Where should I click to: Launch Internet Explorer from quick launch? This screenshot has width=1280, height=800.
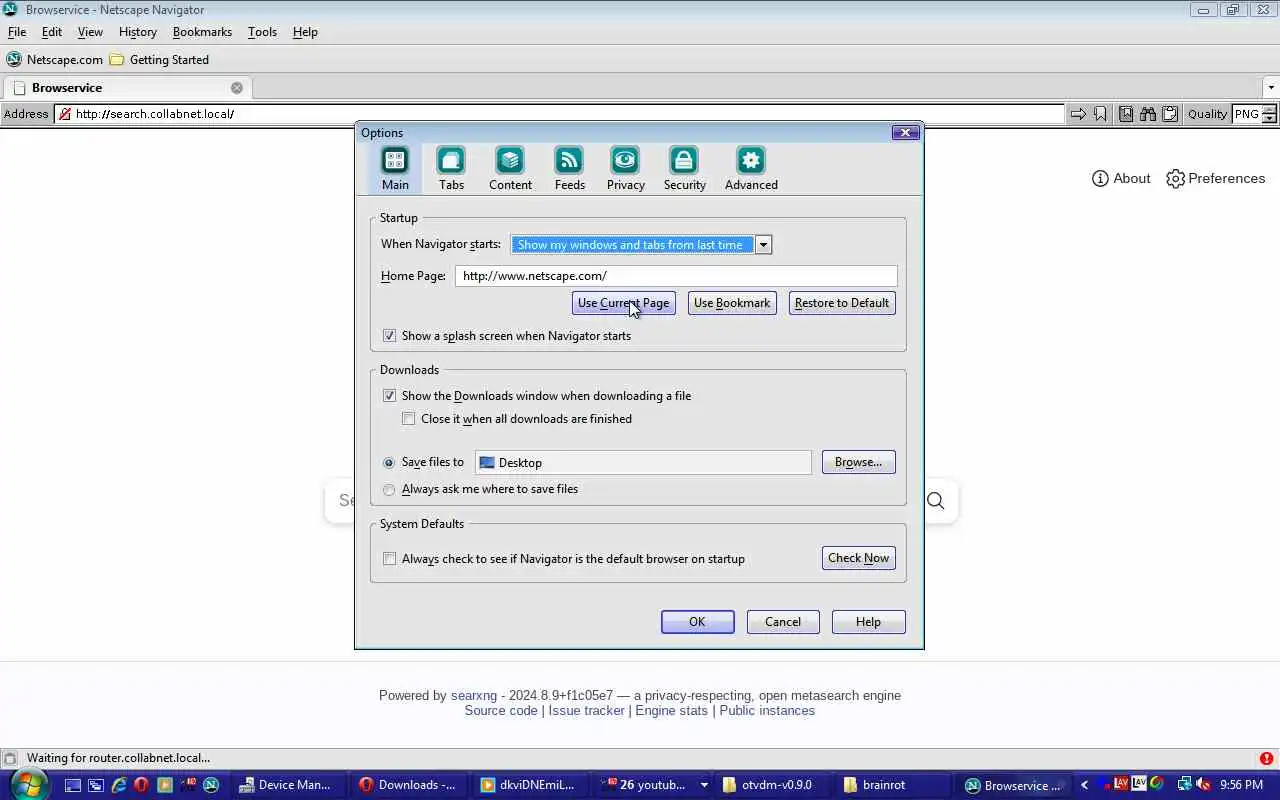click(x=118, y=786)
